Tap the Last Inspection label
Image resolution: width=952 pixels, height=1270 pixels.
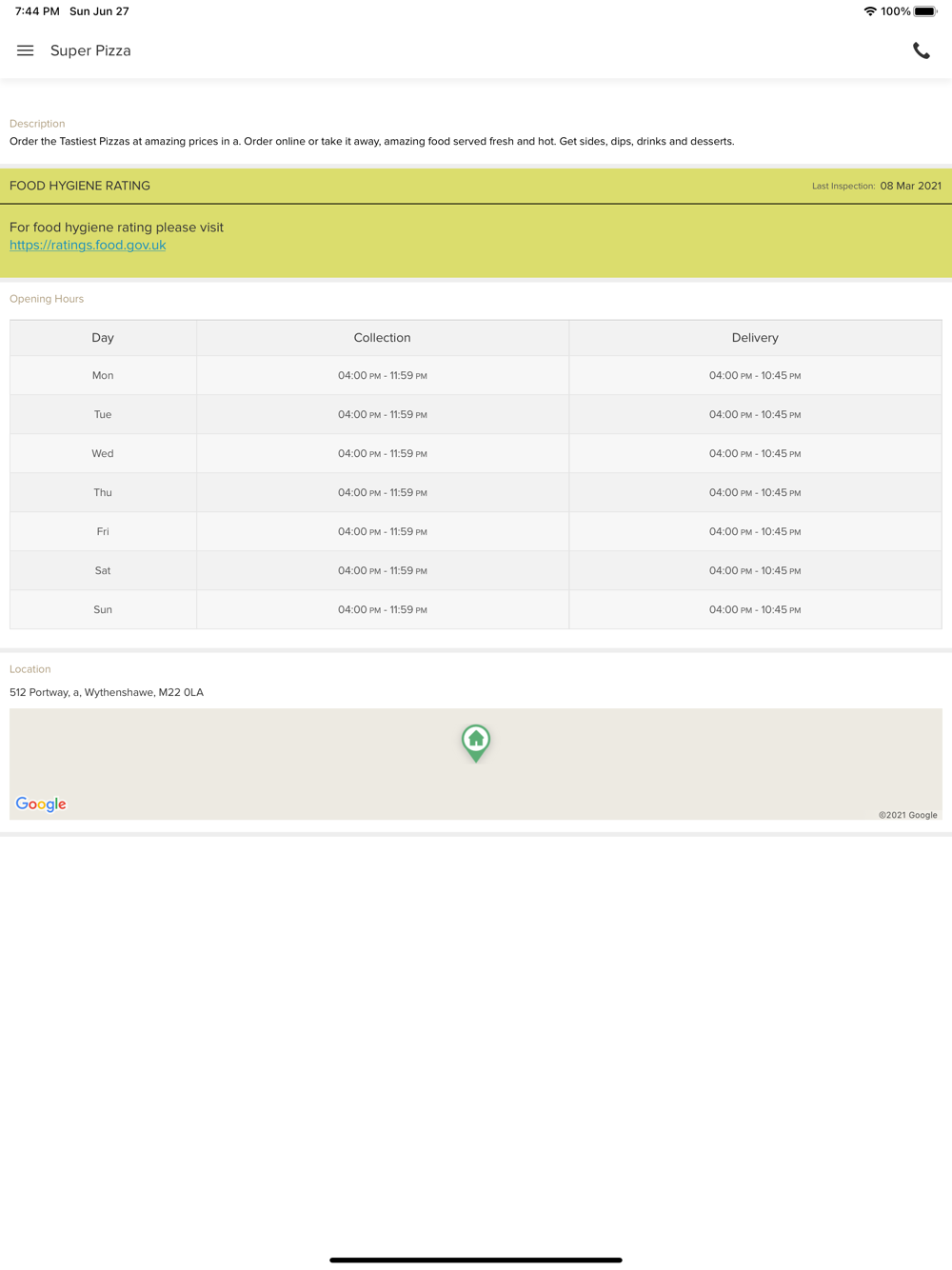(x=843, y=187)
